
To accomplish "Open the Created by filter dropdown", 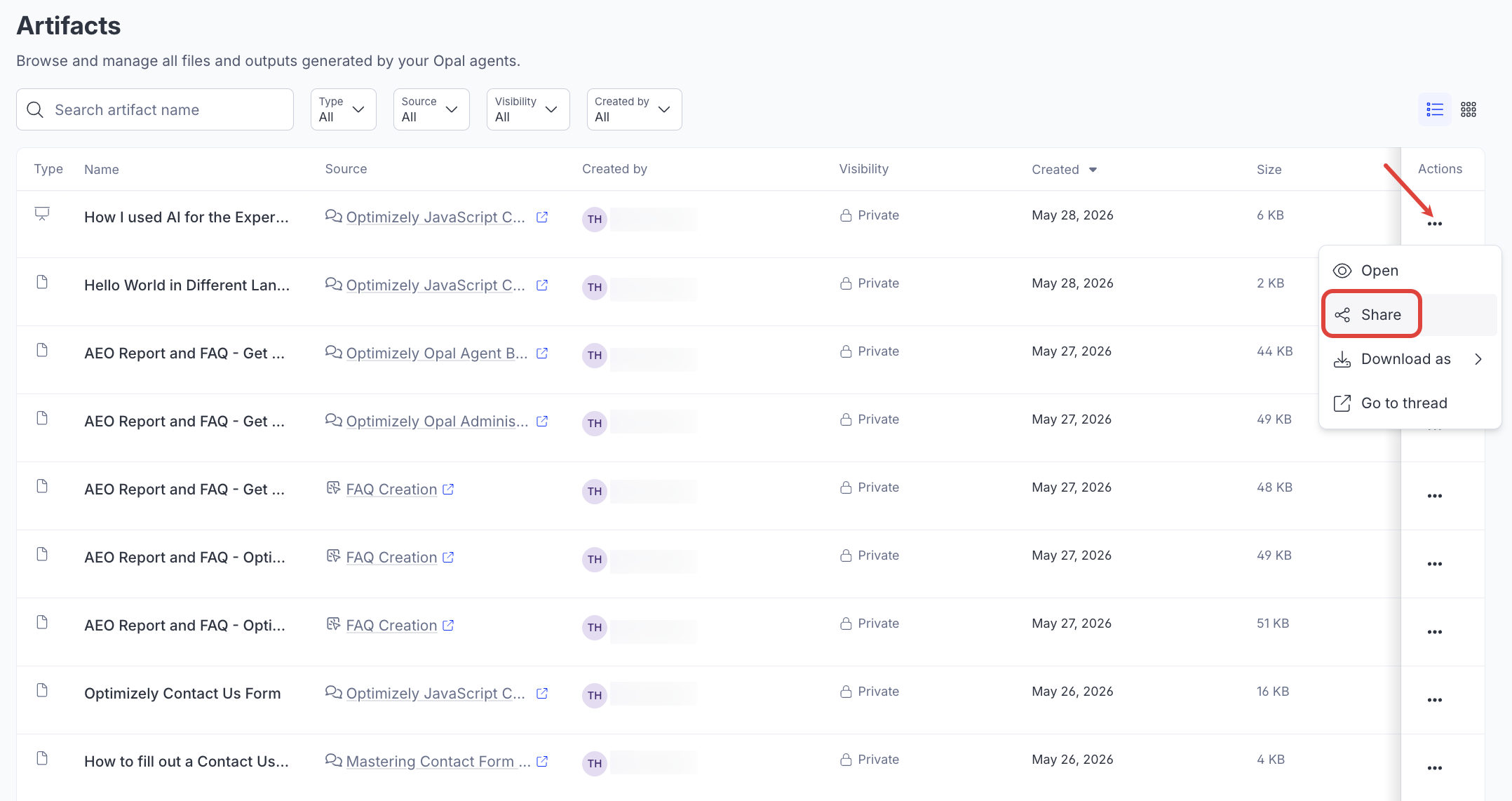I will 635,109.
